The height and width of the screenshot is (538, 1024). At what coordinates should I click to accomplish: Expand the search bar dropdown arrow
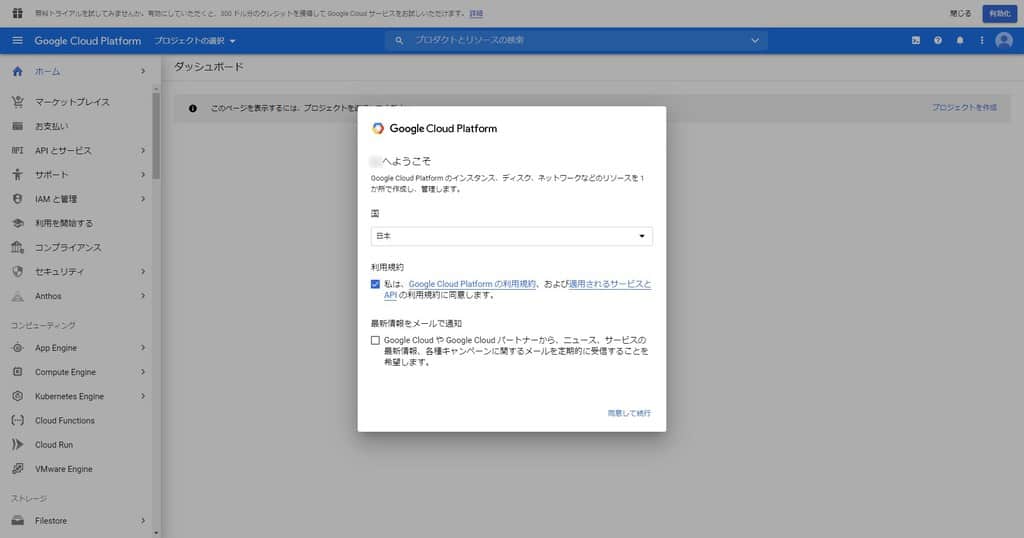755,41
